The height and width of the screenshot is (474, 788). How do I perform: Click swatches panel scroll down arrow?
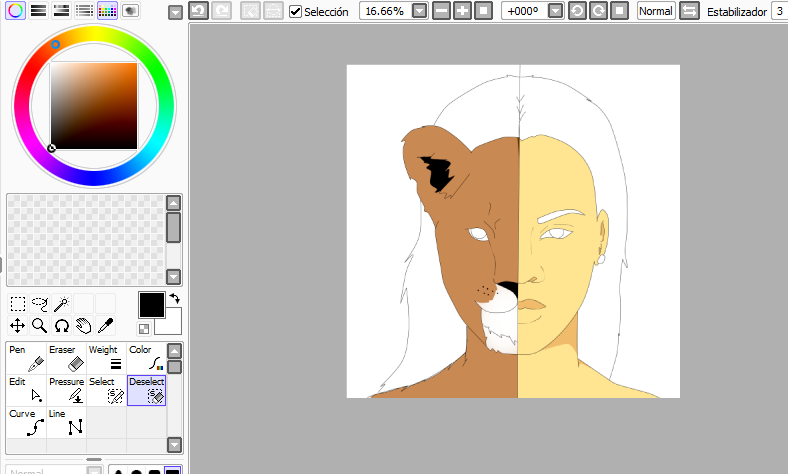point(173,276)
